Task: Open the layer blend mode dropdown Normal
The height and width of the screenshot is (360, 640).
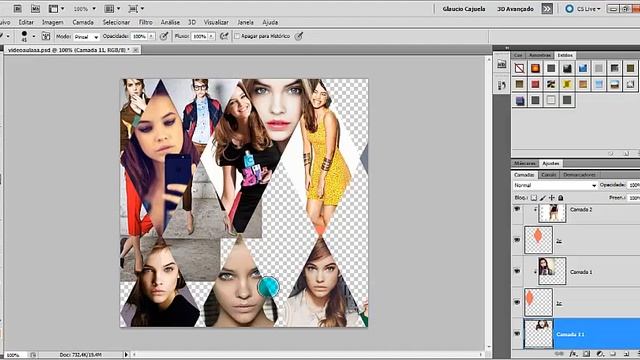Action: click(555, 185)
